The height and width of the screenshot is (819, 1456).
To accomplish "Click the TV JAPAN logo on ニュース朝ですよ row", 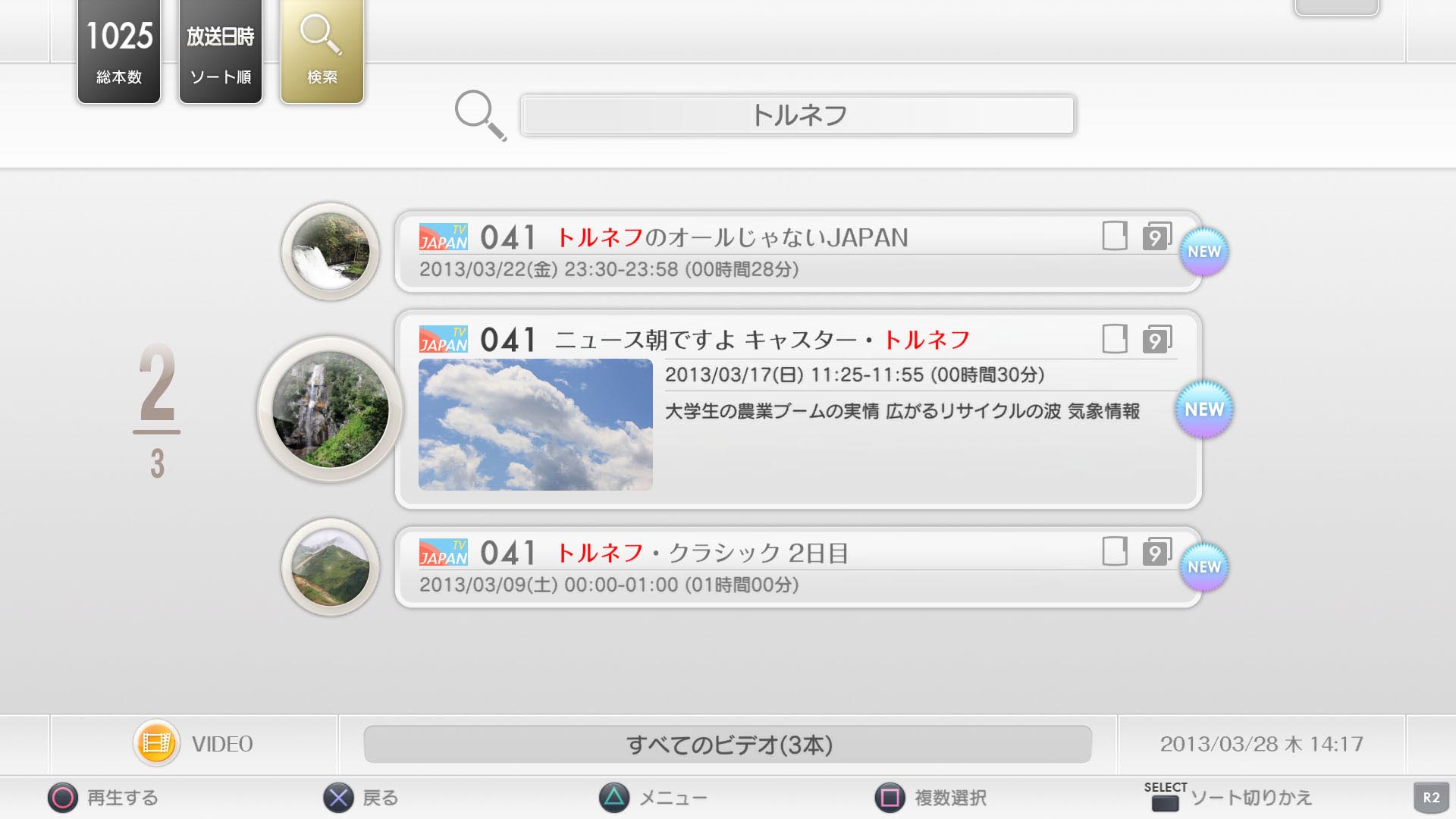I will click(x=444, y=339).
